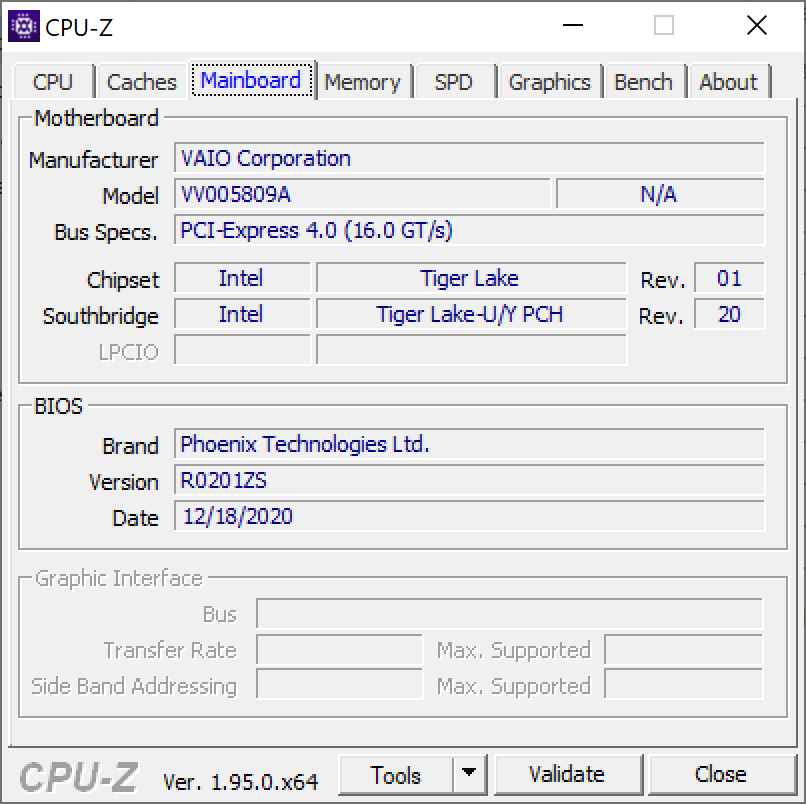Click the Tools button
806x804 pixels.
(x=396, y=775)
